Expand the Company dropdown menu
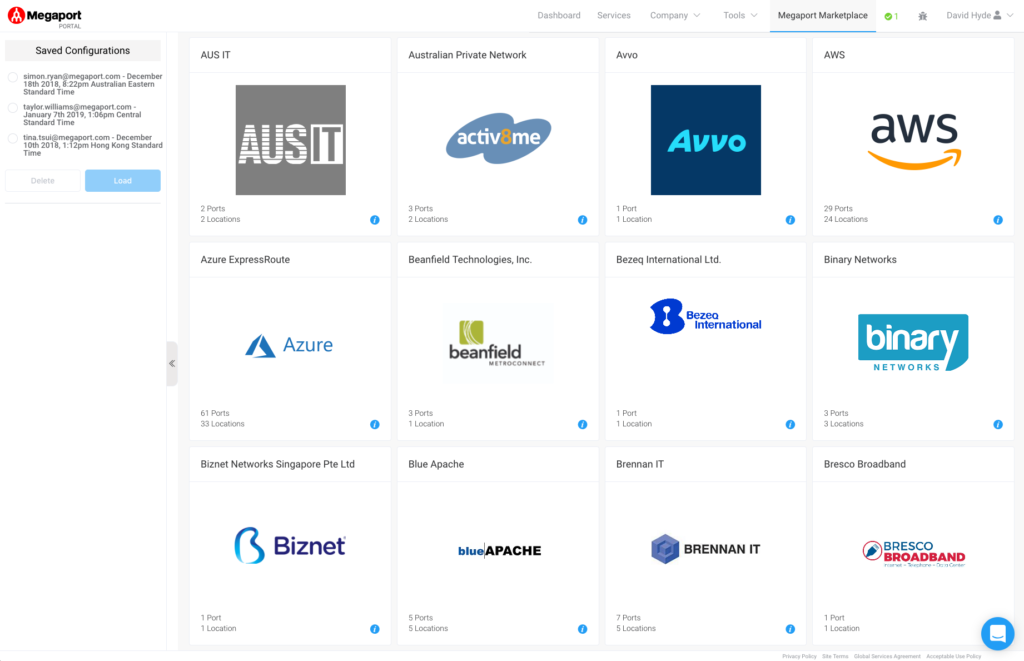The width and height of the screenshot is (1024, 661). 675,16
